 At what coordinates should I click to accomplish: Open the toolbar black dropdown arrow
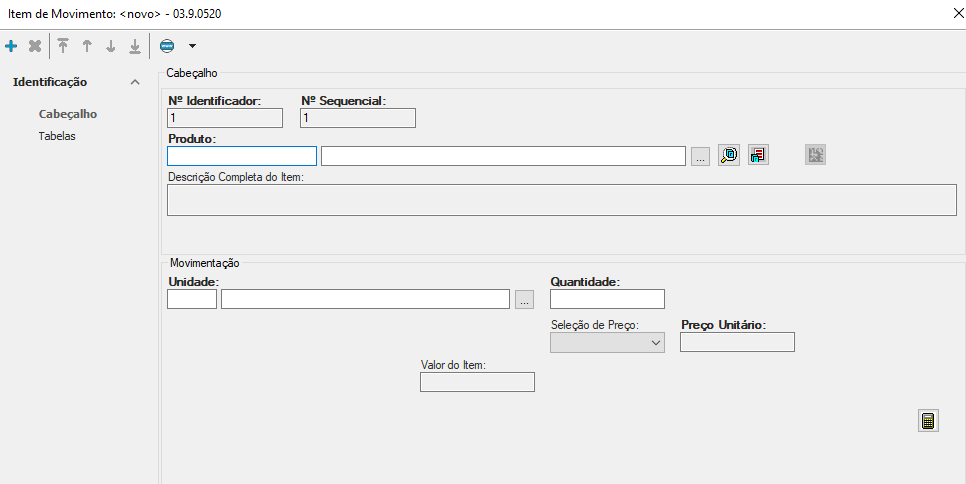[192, 46]
